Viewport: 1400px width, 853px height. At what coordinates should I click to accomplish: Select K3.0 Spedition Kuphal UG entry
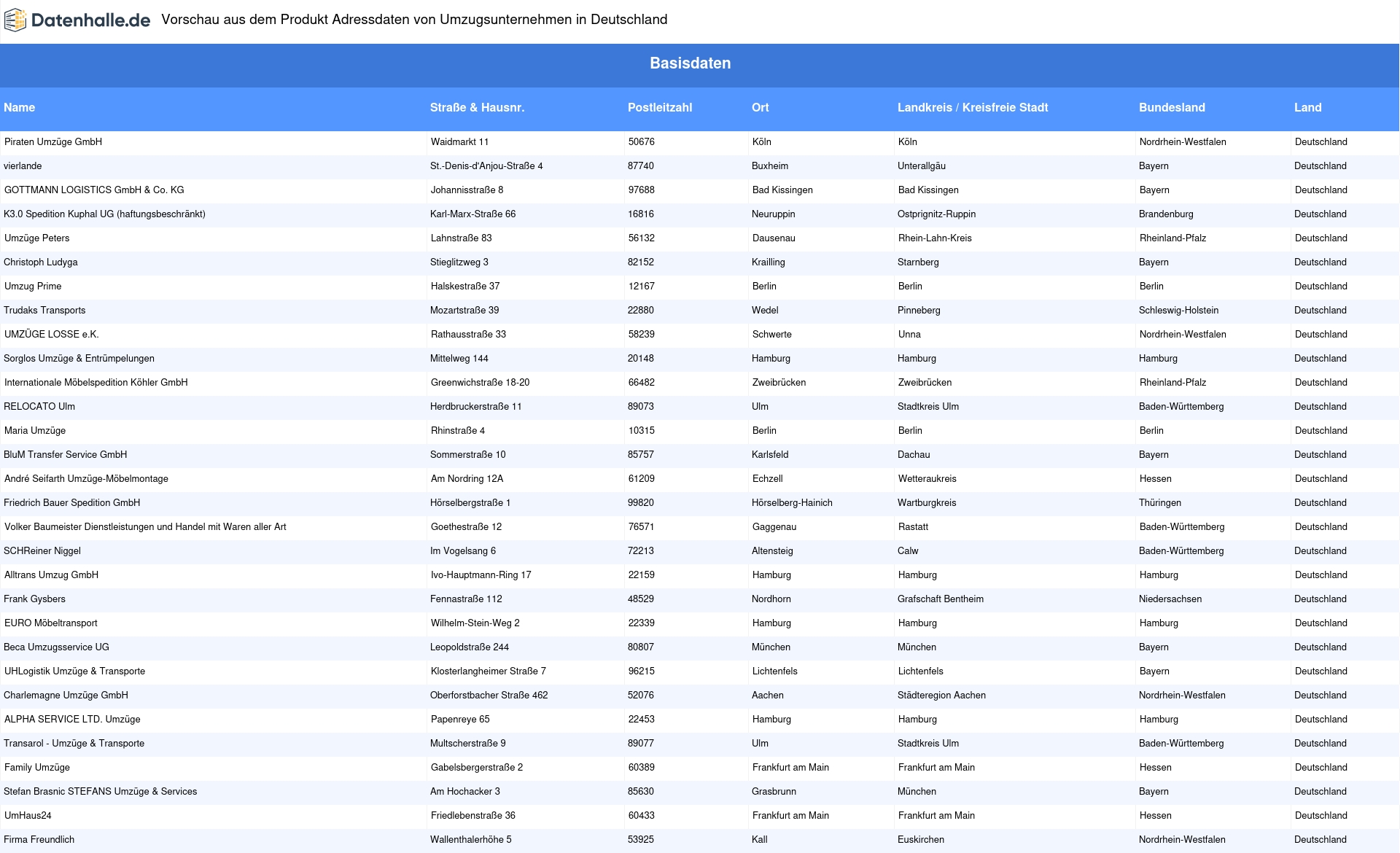(x=104, y=214)
